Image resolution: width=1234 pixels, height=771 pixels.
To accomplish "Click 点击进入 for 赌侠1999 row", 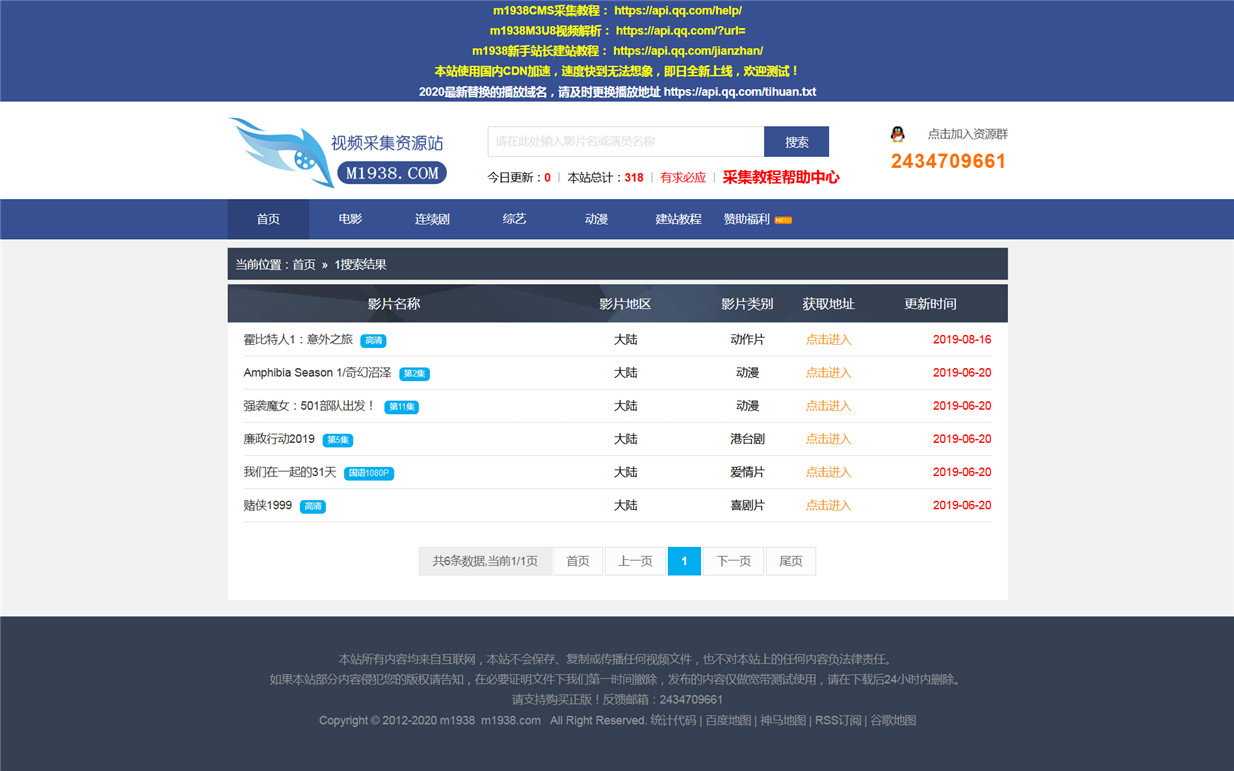I will coord(829,505).
